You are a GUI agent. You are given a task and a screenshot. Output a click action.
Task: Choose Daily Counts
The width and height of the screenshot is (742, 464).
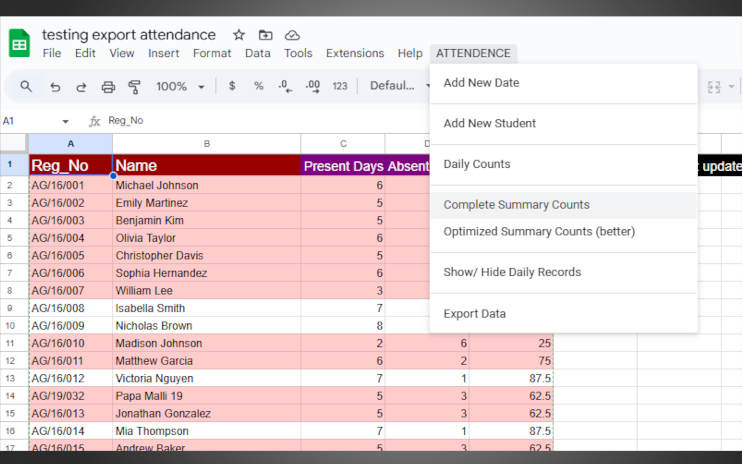pyautogui.click(x=563, y=164)
